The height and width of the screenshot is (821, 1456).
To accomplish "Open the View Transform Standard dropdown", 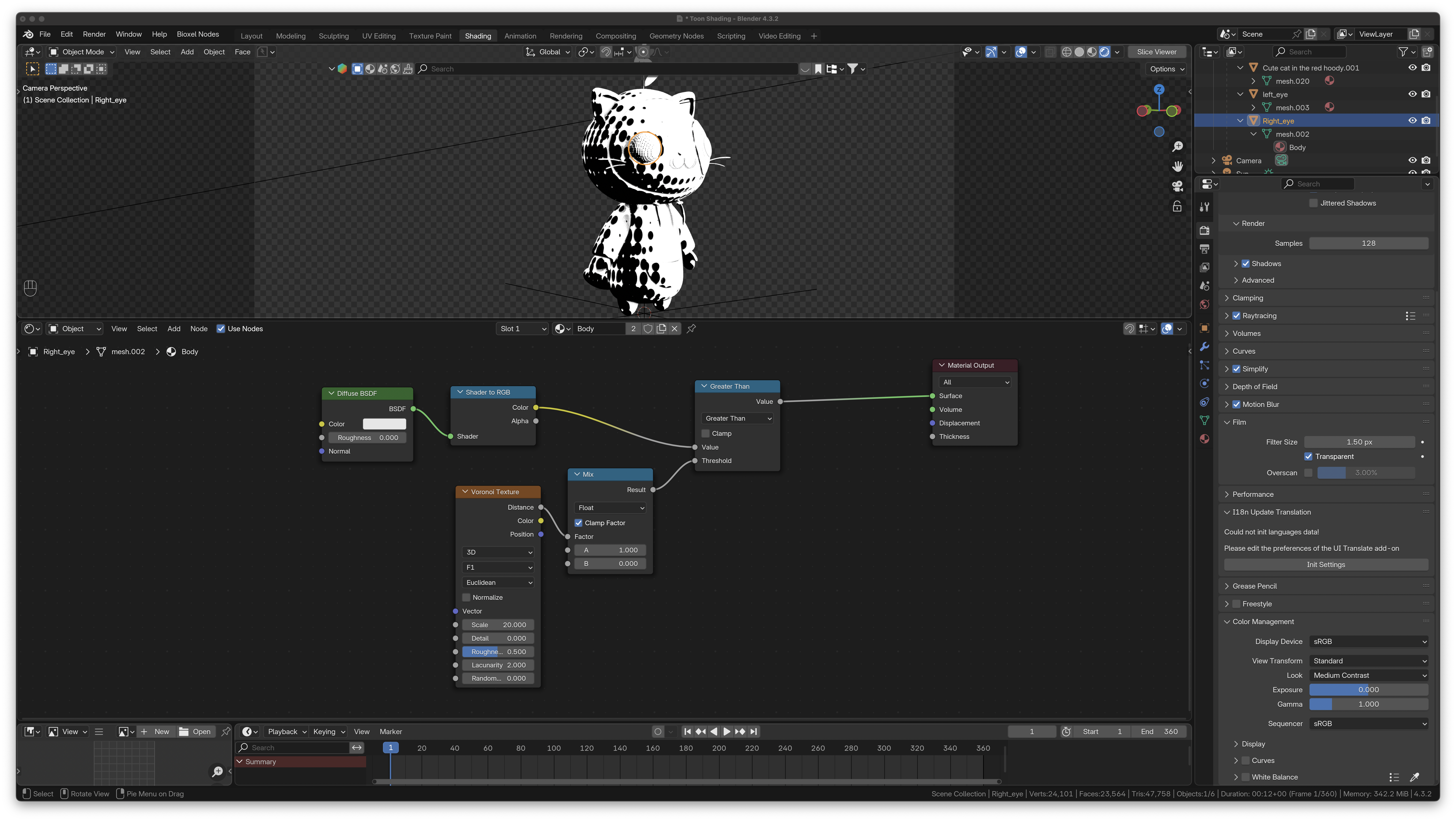I will [x=1368, y=661].
